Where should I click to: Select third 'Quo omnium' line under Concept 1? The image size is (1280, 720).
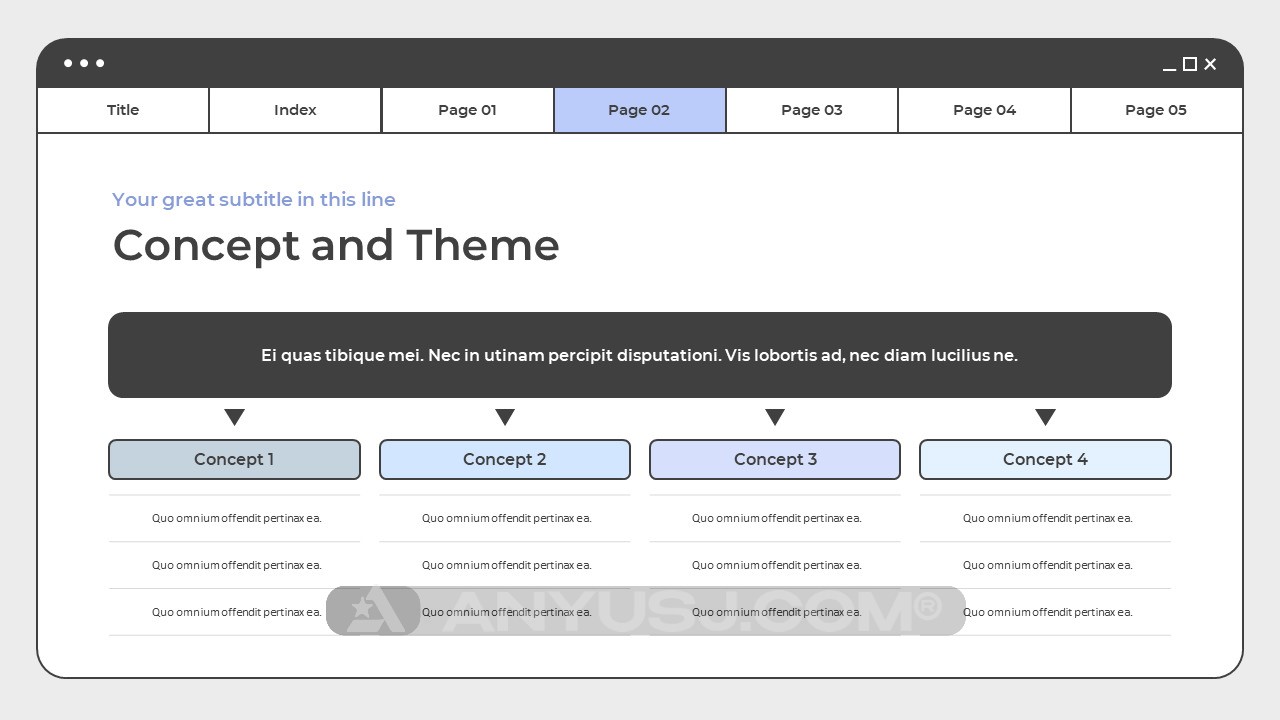pos(237,612)
